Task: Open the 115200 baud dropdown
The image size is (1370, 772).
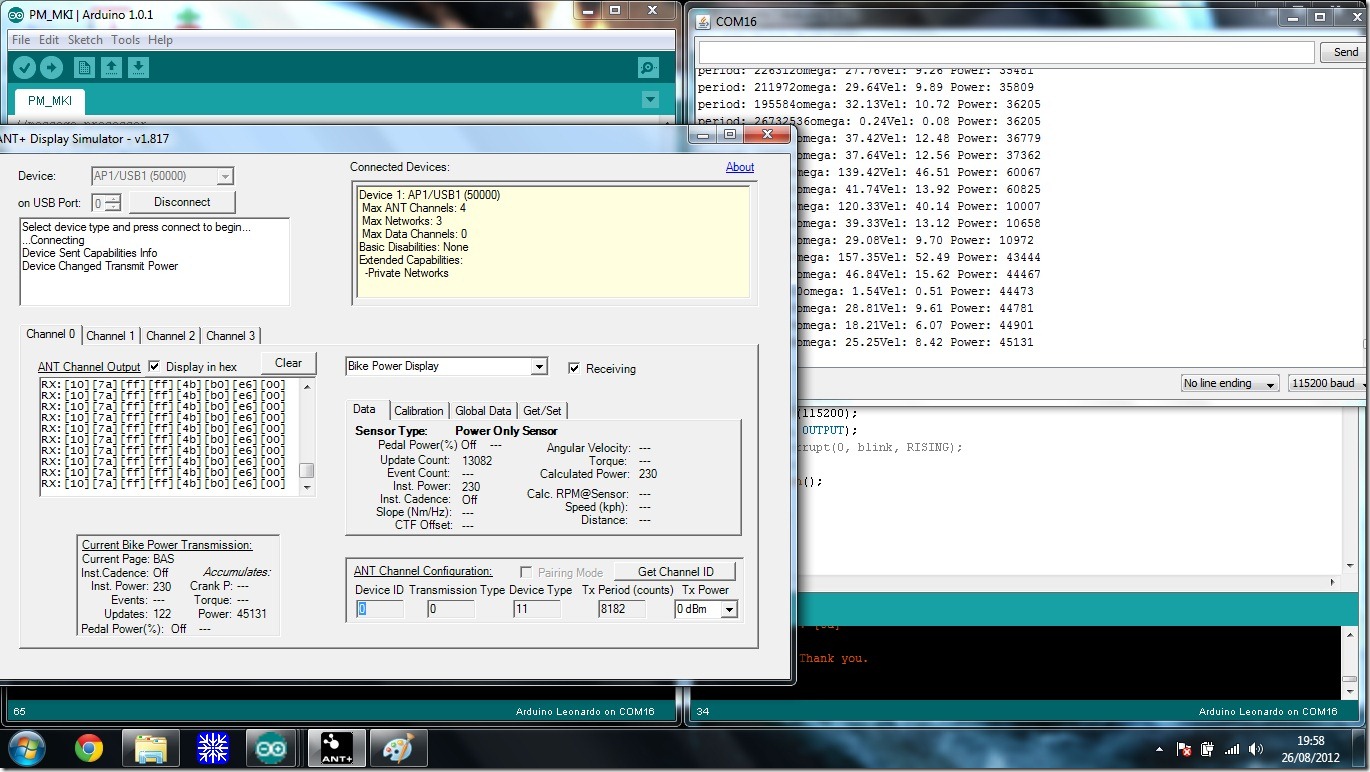Action: pyautogui.click(x=1326, y=383)
